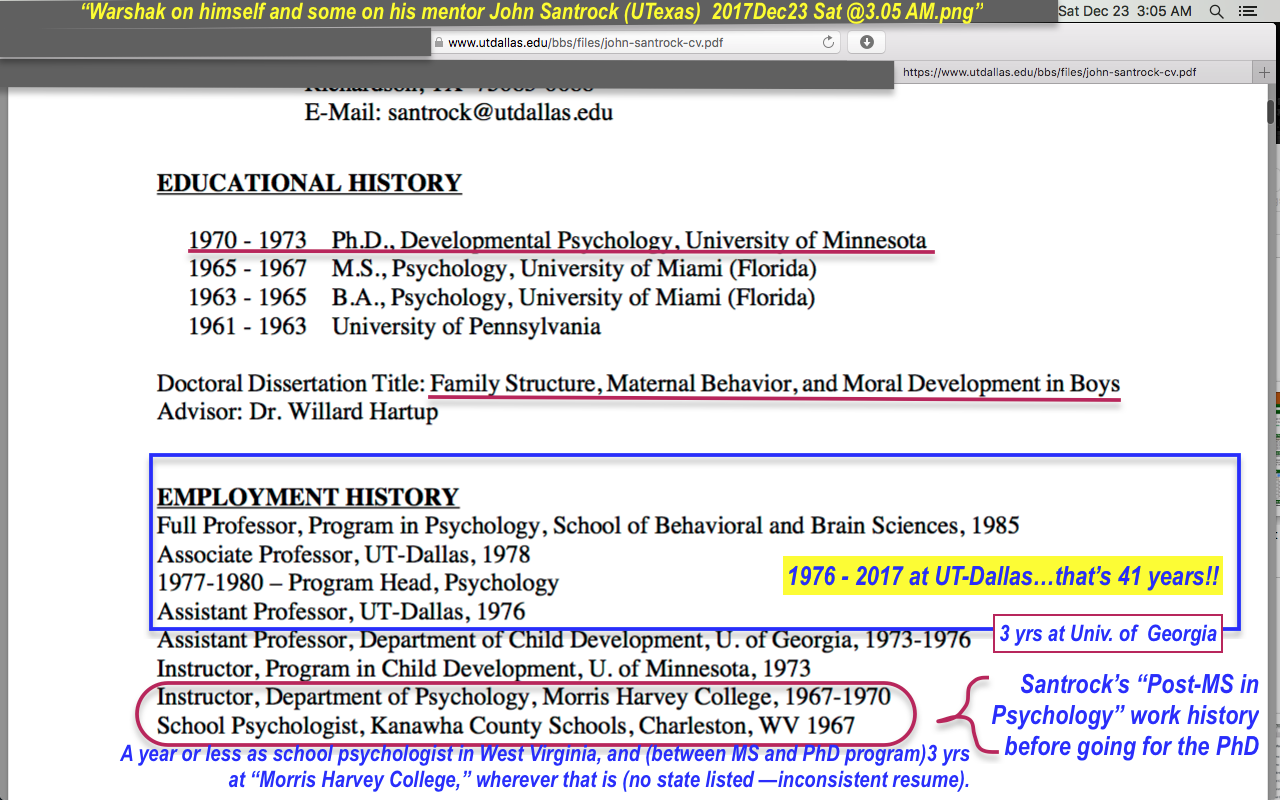Image resolution: width=1280 pixels, height=800 pixels.
Task: Click the Sat Dec 23 3:05 AM clock
Action: click(x=1124, y=11)
